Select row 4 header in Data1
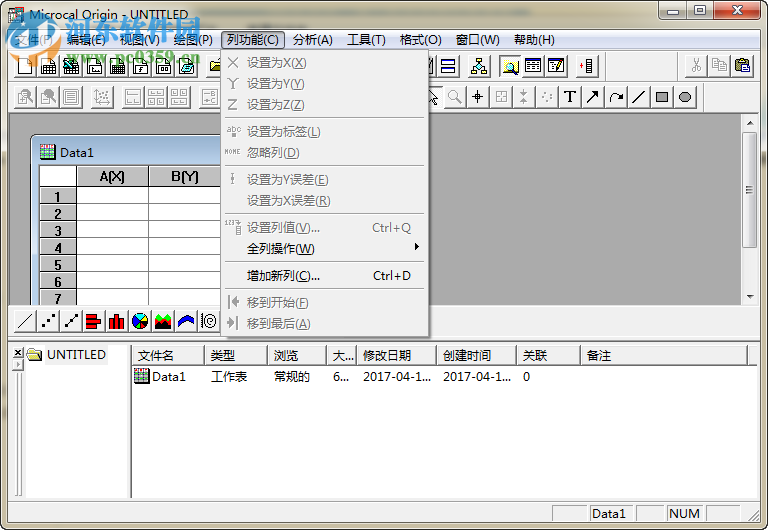 tap(58, 247)
